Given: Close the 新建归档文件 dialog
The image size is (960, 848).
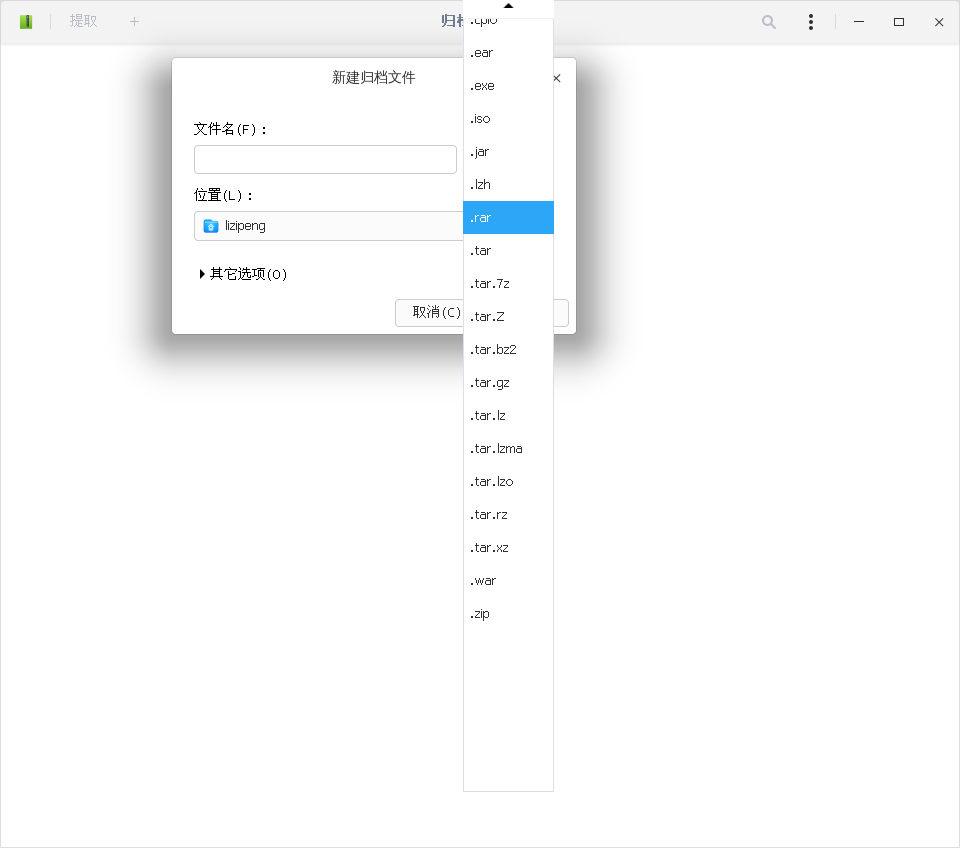Looking at the screenshot, I should [x=556, y=77].
